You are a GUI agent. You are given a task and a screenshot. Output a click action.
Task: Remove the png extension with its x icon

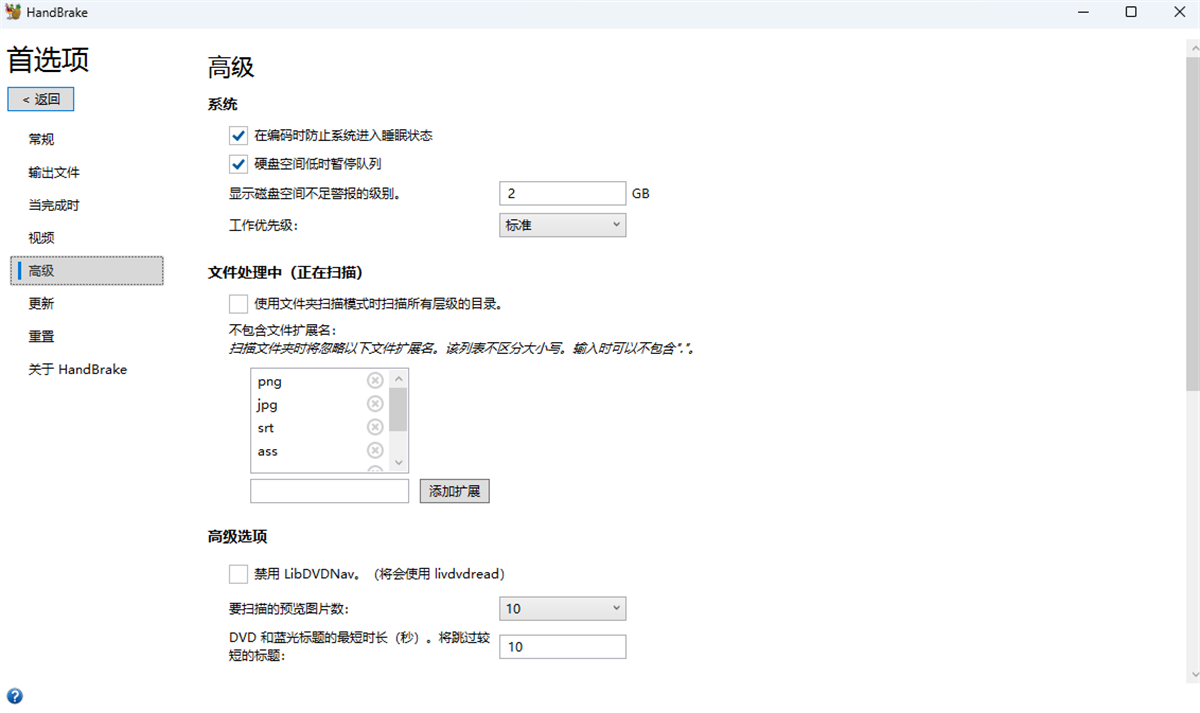(375, 380)
